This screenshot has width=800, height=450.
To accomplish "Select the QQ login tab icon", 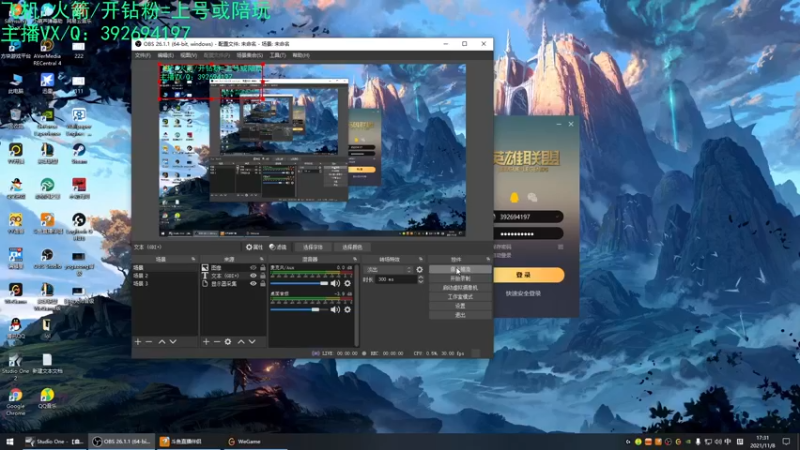I will click(514, 197).
